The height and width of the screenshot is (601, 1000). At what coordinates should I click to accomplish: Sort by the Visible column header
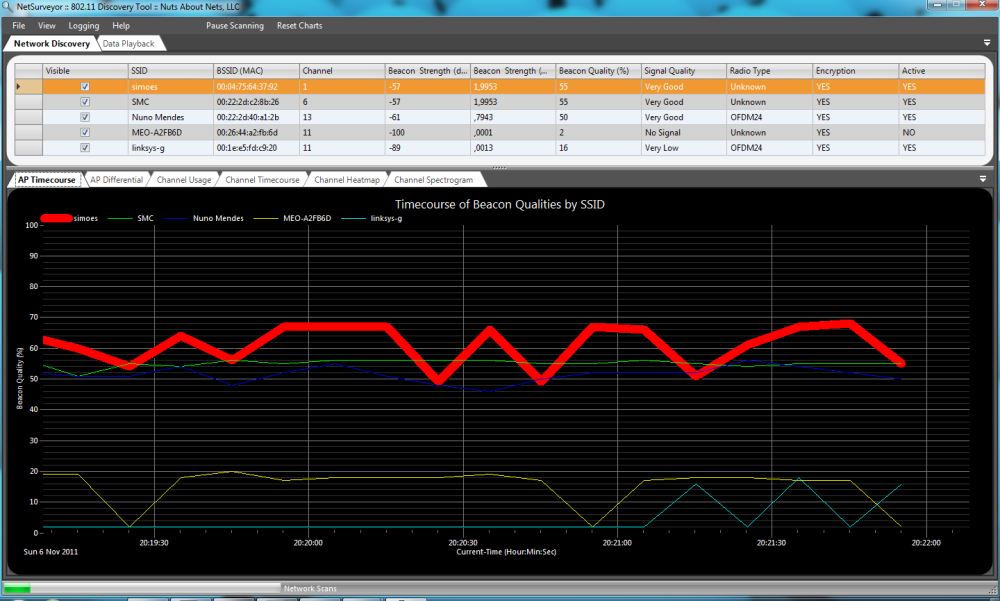pyautogui.click(x=85, y=71)
